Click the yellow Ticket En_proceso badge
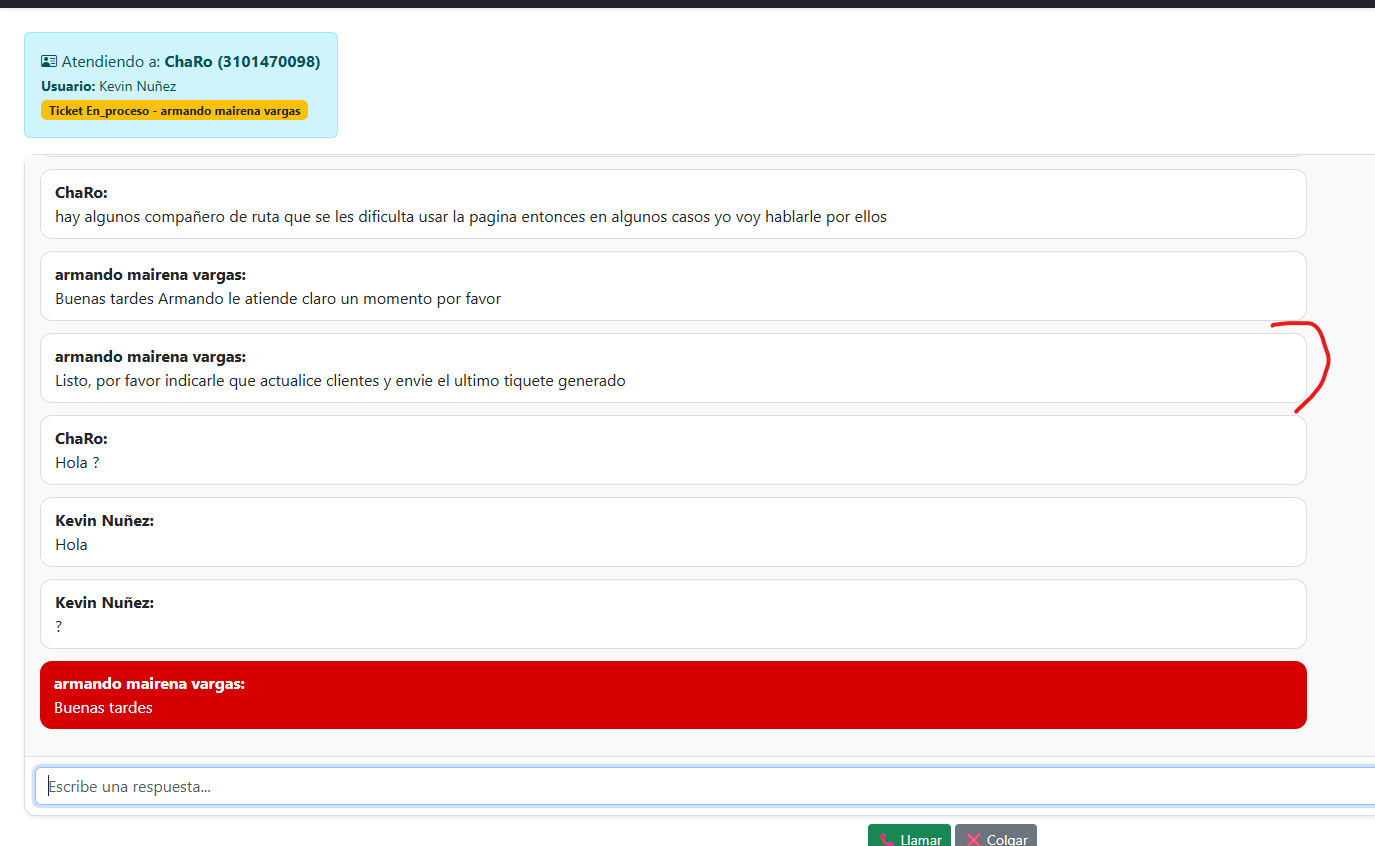The height and width of the screenshot is (846, 1375). point(174,110)
